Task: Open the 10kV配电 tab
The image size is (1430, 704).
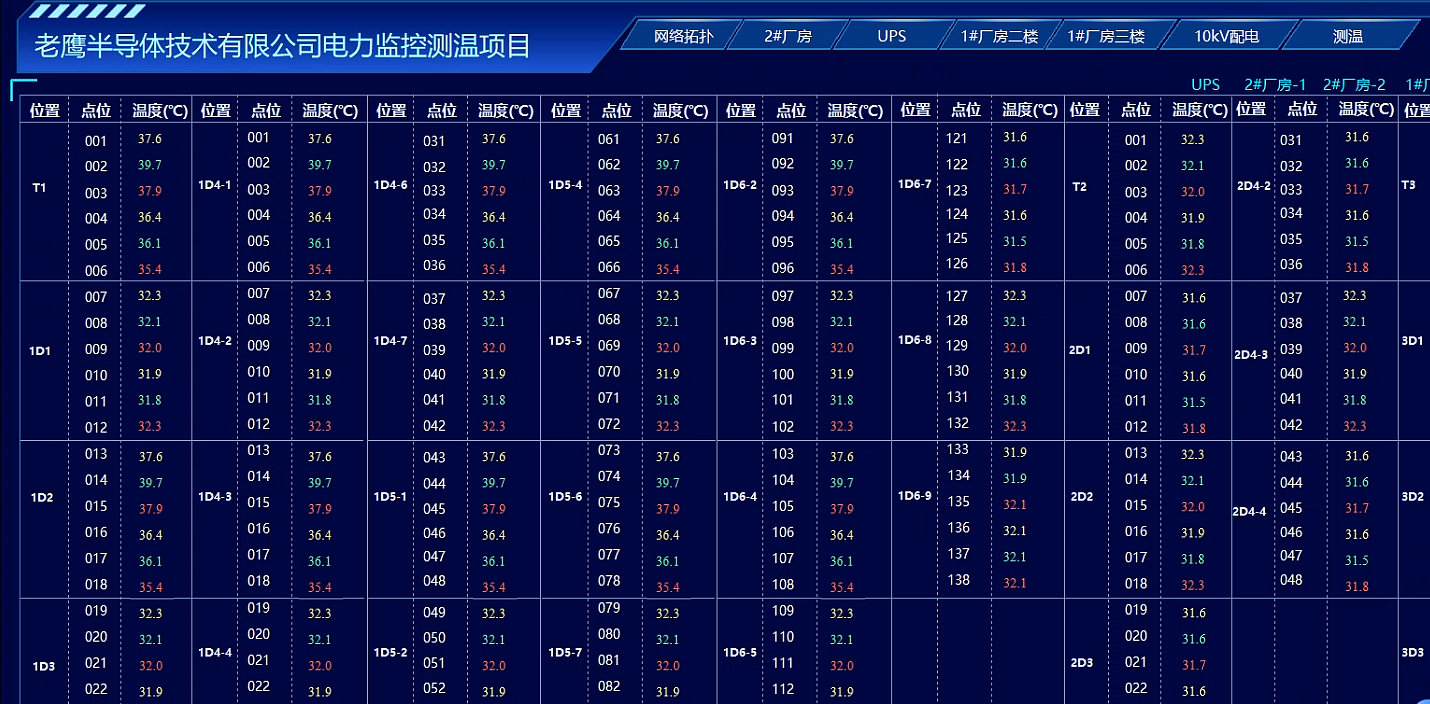Action: point(1226,36)
